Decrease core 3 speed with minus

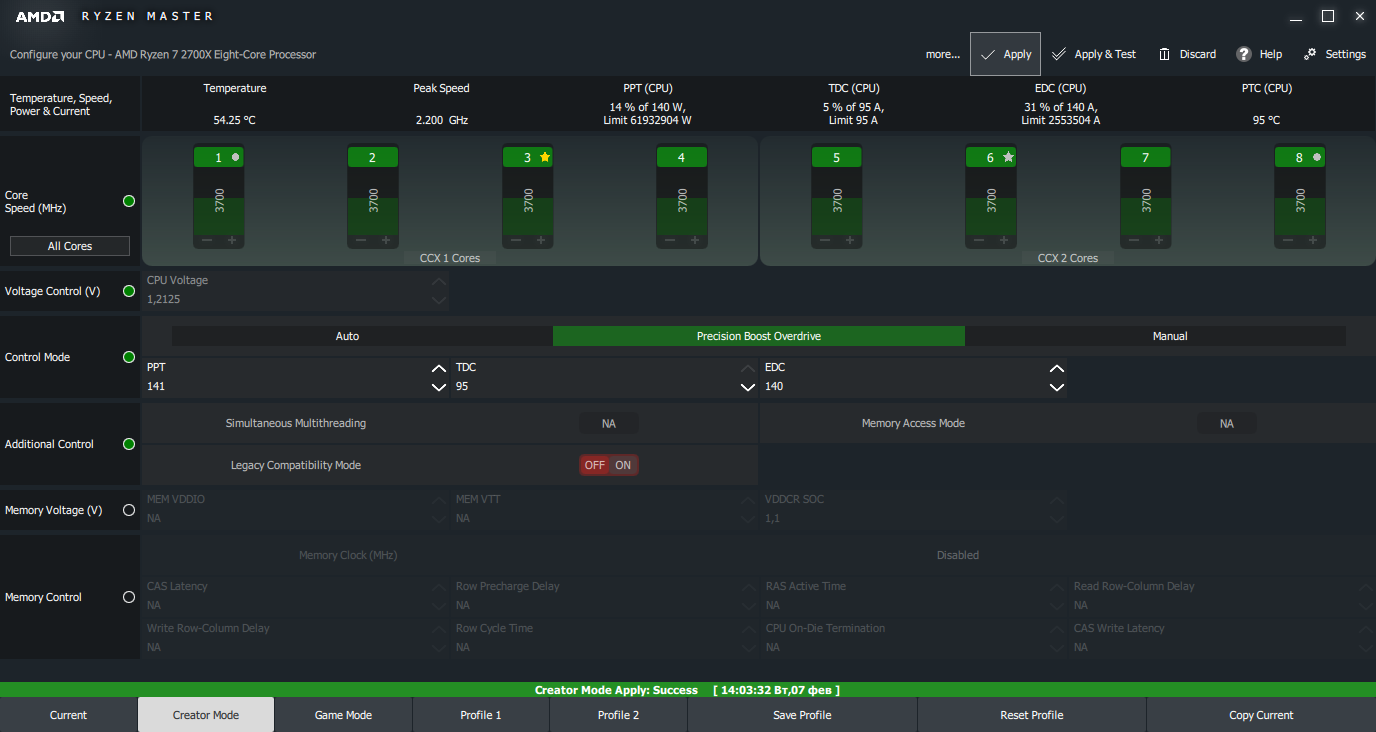pos(515,240)
